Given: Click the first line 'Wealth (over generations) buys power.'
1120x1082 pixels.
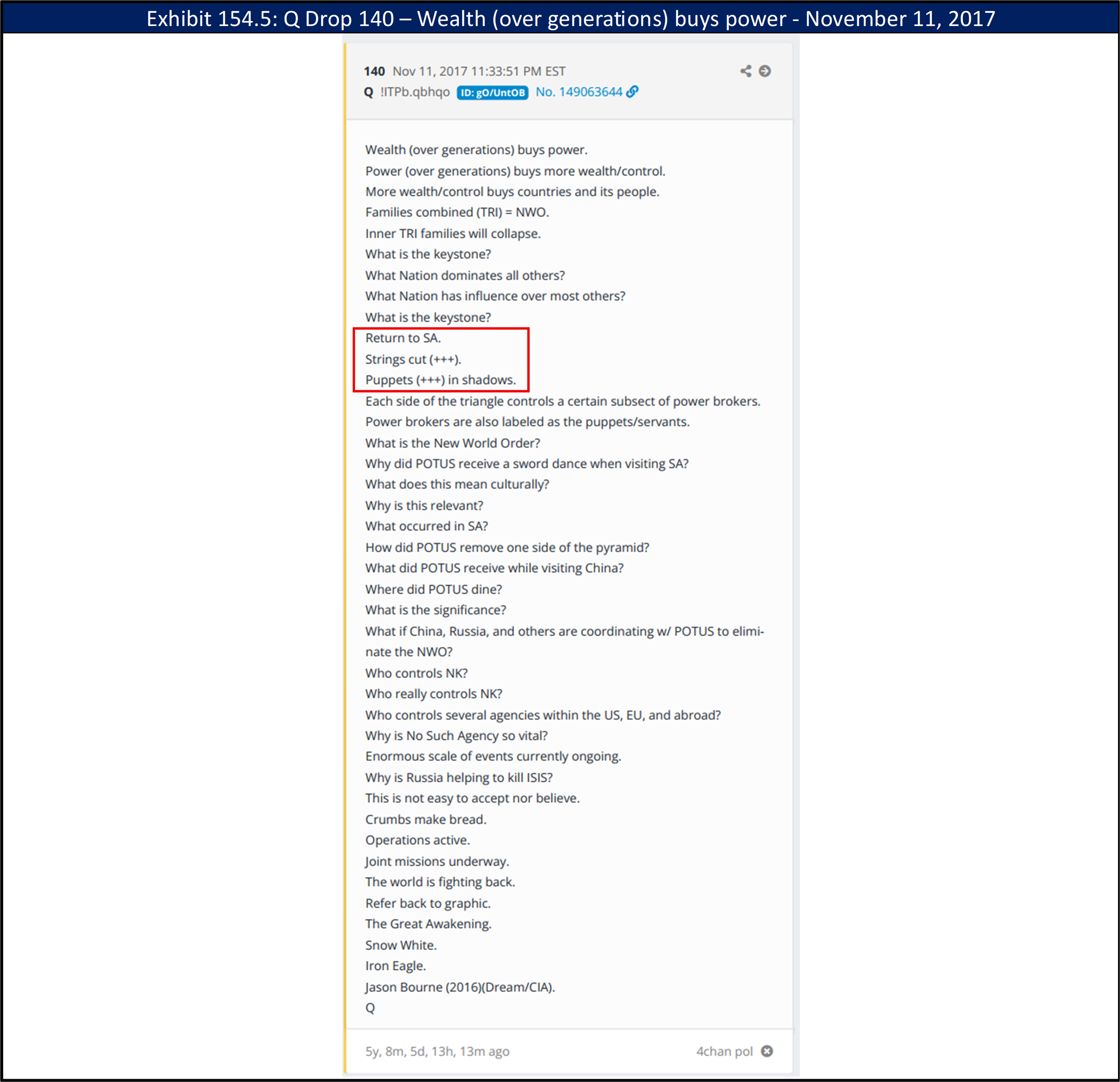Looking at the screenshot, I should point(476,150).
